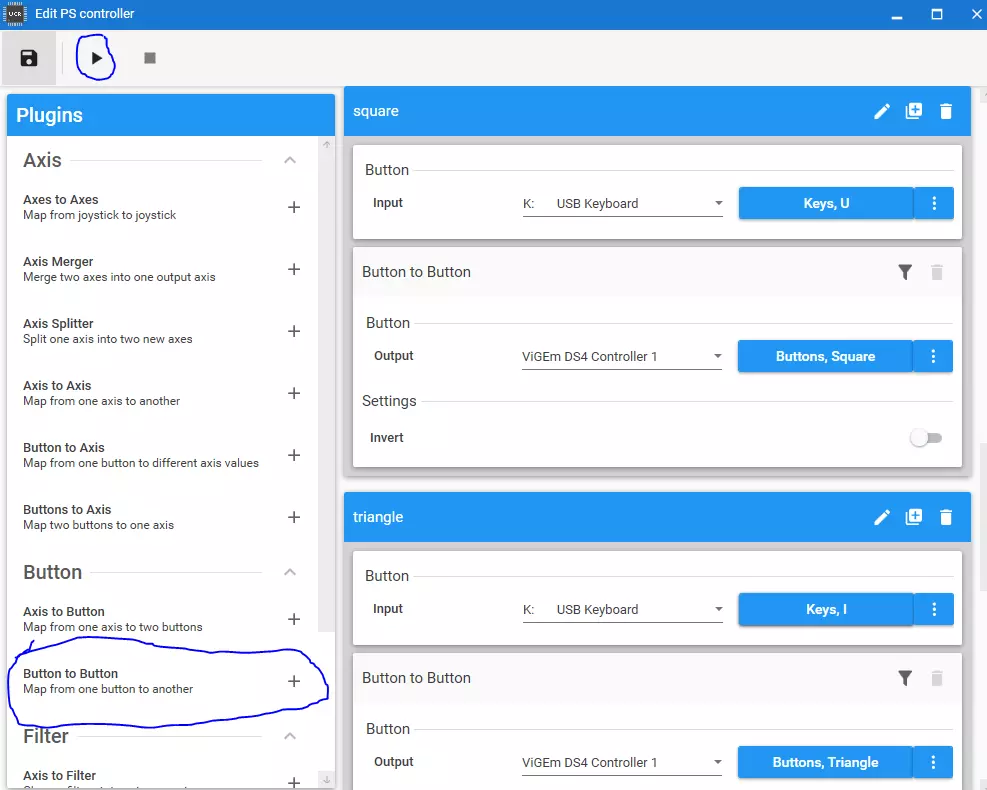Add the Axis to Button plugin
Viewport: 987px width, 790px height.
pos(293,619)
